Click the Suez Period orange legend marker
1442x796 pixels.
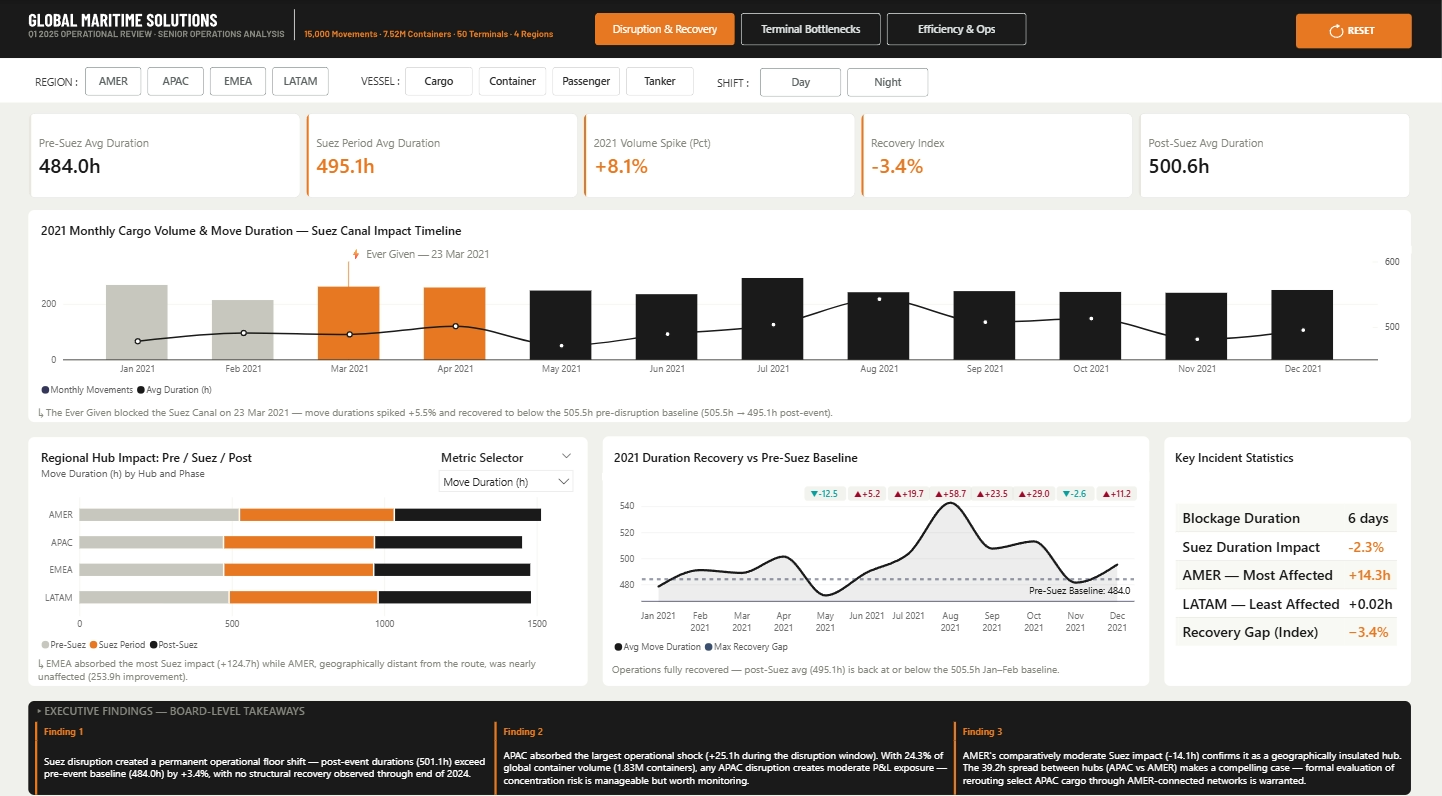tap(93, 645)
